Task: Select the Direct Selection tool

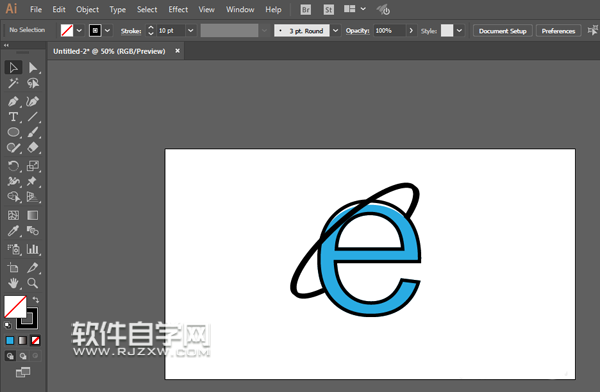Action: (x=33, y=68)
